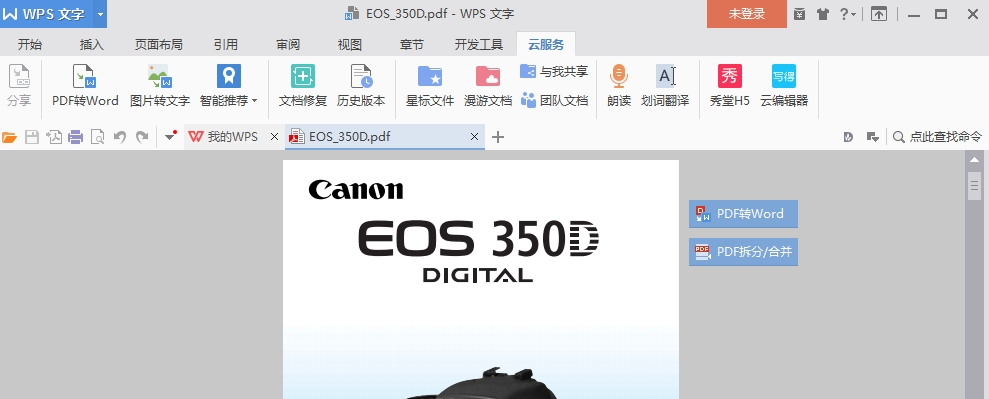Open the 页面布局 ribbon tab

click(158, 44)
